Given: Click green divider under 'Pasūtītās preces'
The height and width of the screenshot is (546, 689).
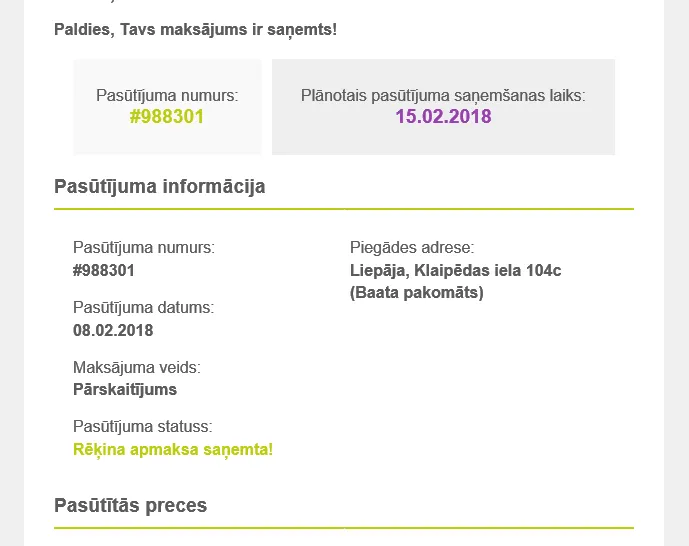Looking at the screenshot, I should pyautogui.click(x=344, y=528).
